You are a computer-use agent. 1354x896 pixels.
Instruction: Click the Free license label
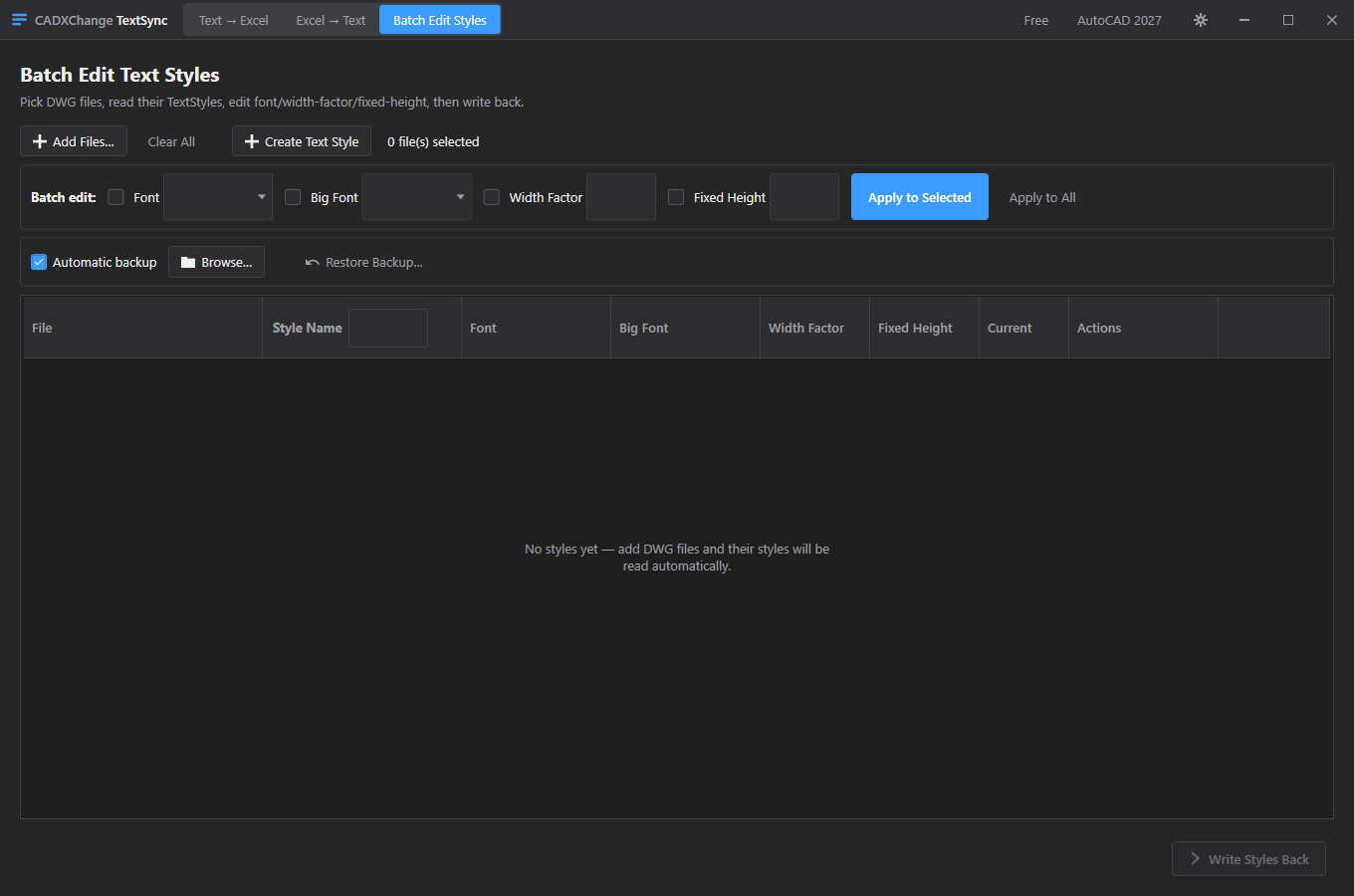(x=1036, y=20)
